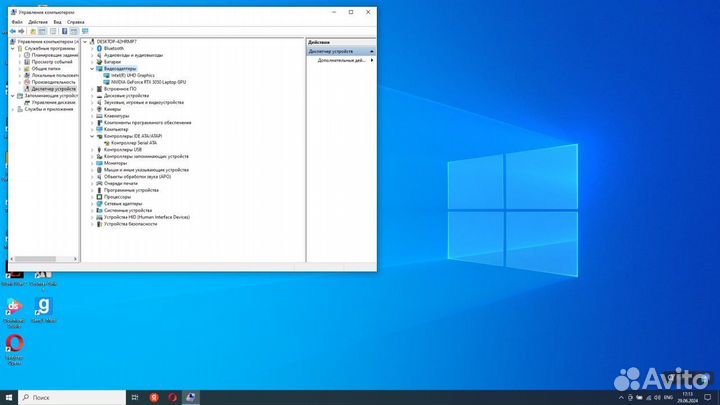This screenshot has height=405, width=720.
Task: Collapse the Видеоадаптеры category
Action: (92, 68)
